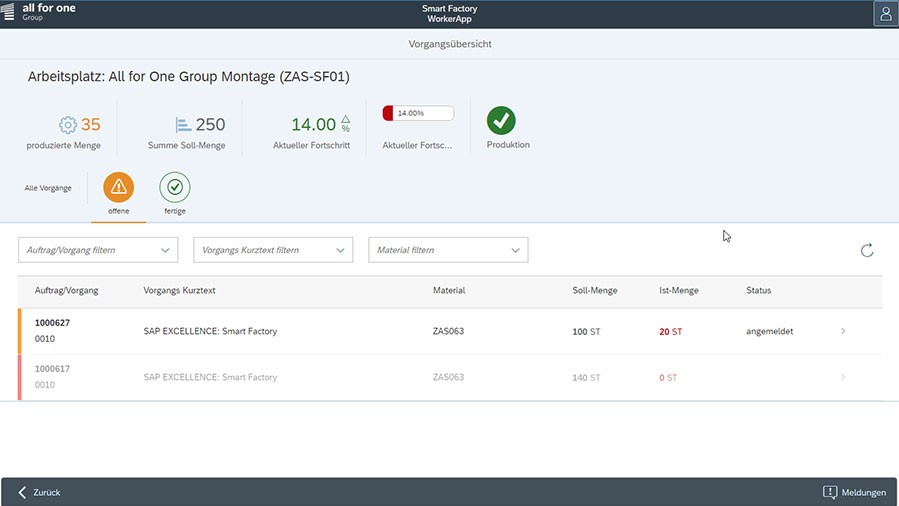Click the Zurück back arrow icon
This screenshot has height=506, width=899.
[x=22, y=492]
